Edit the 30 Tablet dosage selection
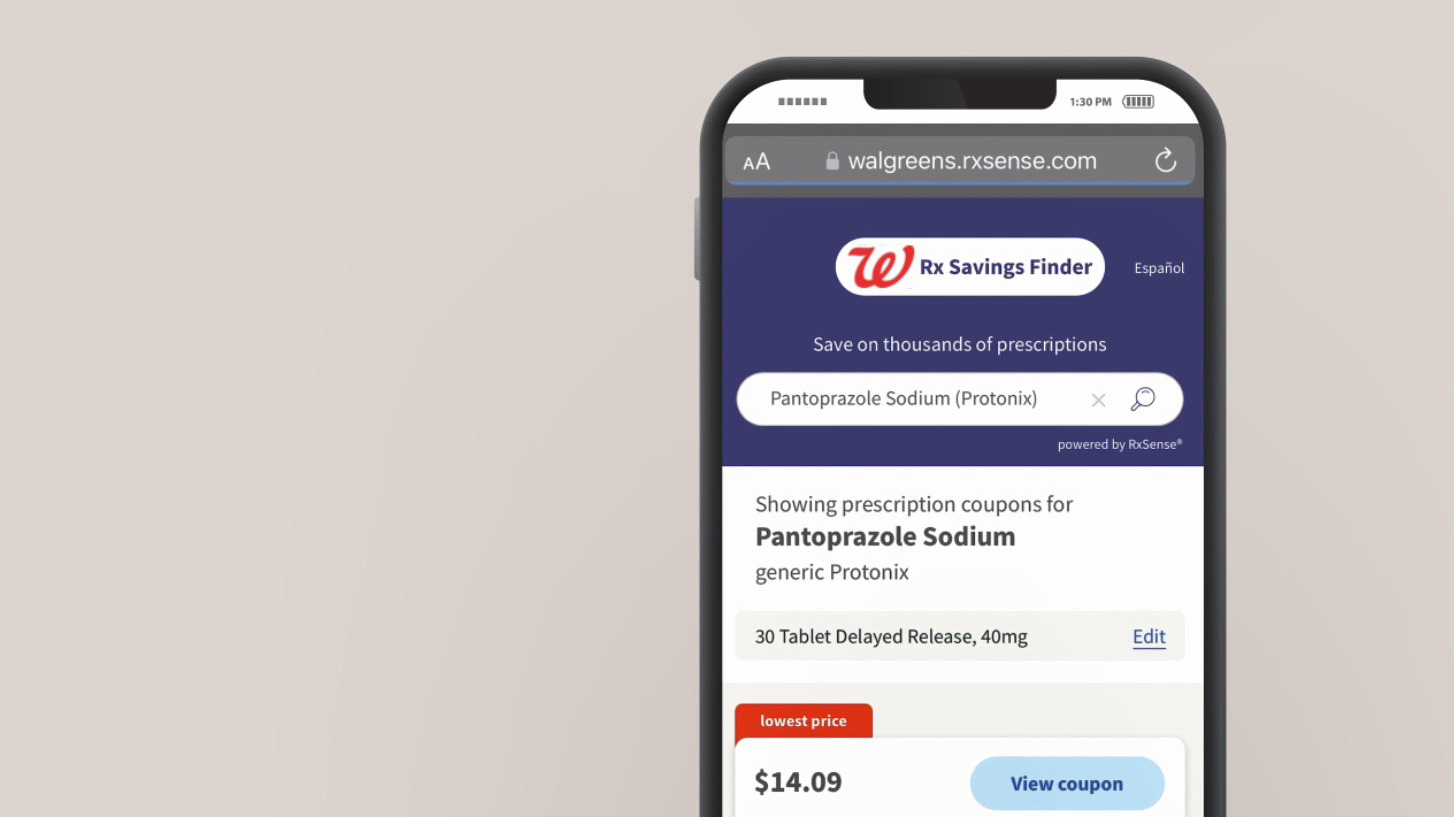Image resolution: width=1454 pixels, height=817 pixels. pyautogui.click(x=1149, y=637)
